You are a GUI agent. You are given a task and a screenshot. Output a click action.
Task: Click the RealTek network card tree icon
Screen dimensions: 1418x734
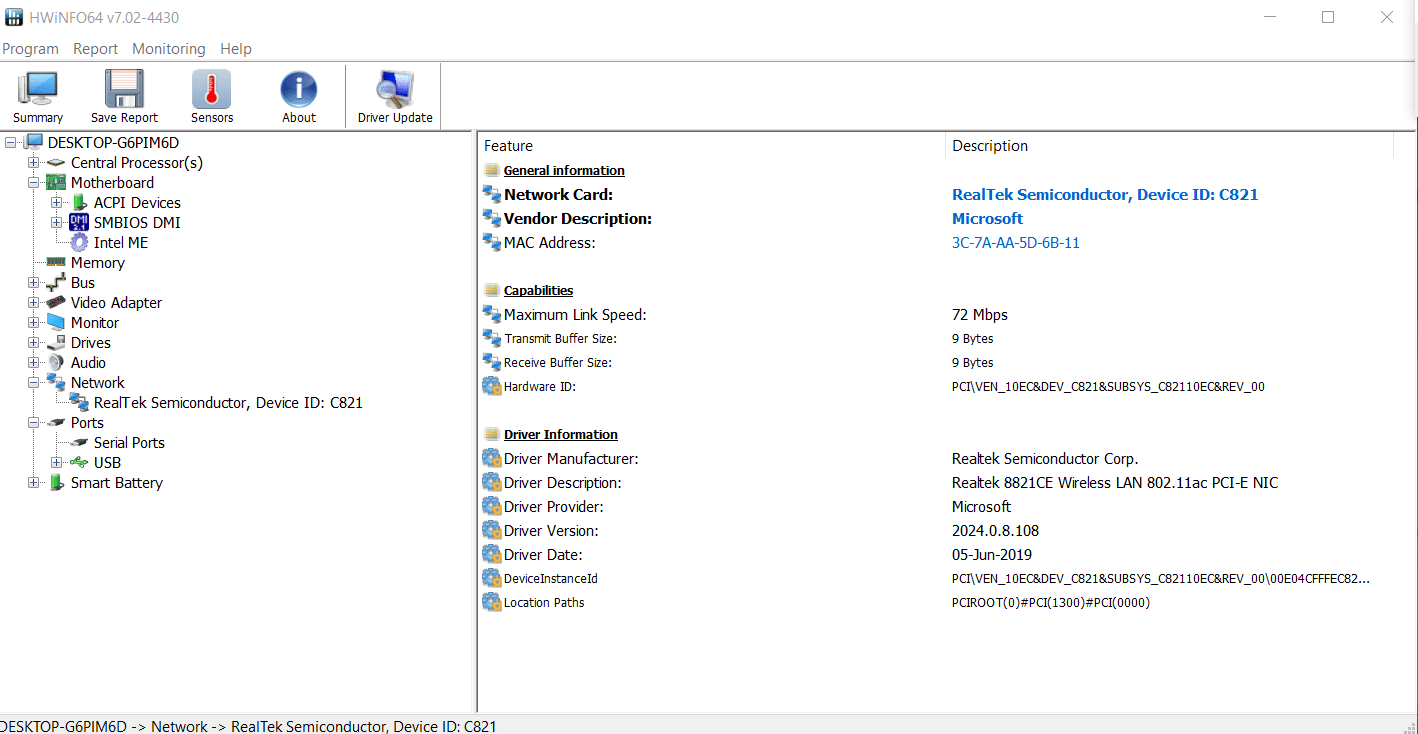tap(79, 402)
